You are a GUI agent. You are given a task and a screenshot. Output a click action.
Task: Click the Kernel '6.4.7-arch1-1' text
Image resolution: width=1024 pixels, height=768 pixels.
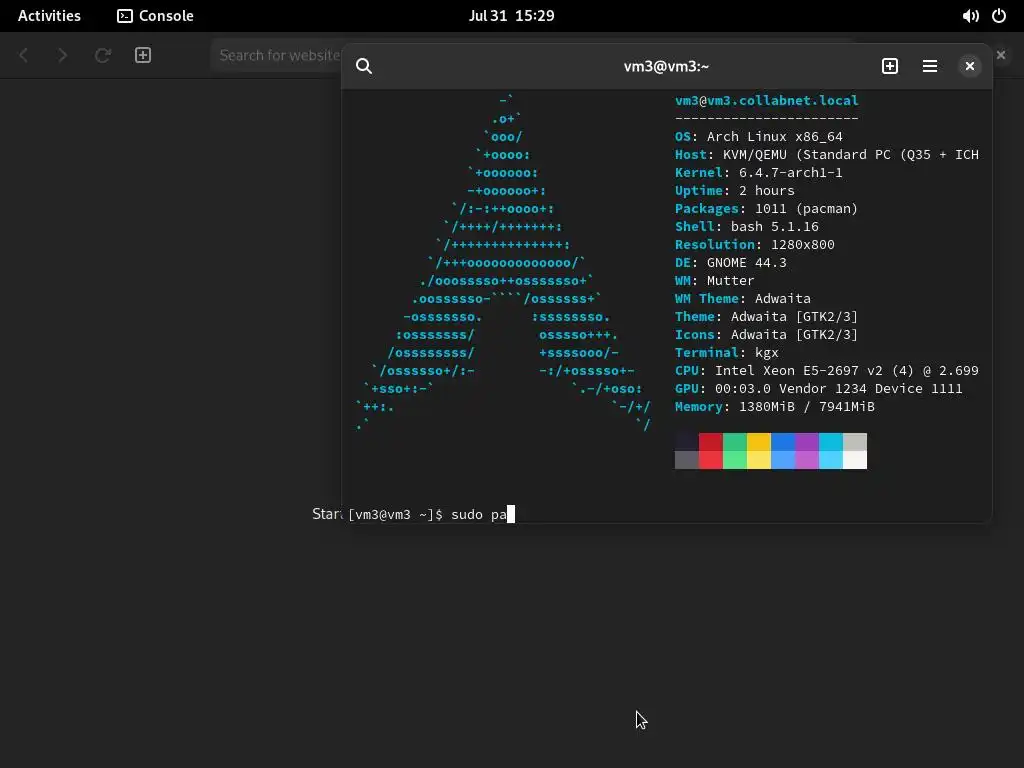(x=790, y=172)
